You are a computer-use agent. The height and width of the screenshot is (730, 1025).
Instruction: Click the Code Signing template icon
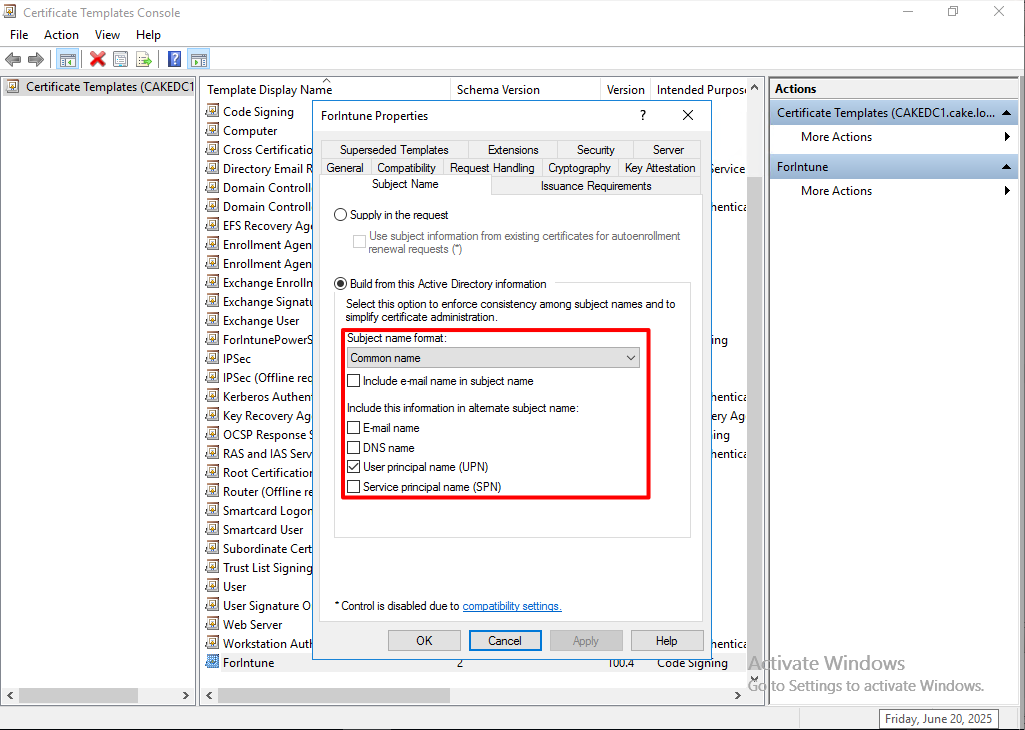(x=212, y=111)
